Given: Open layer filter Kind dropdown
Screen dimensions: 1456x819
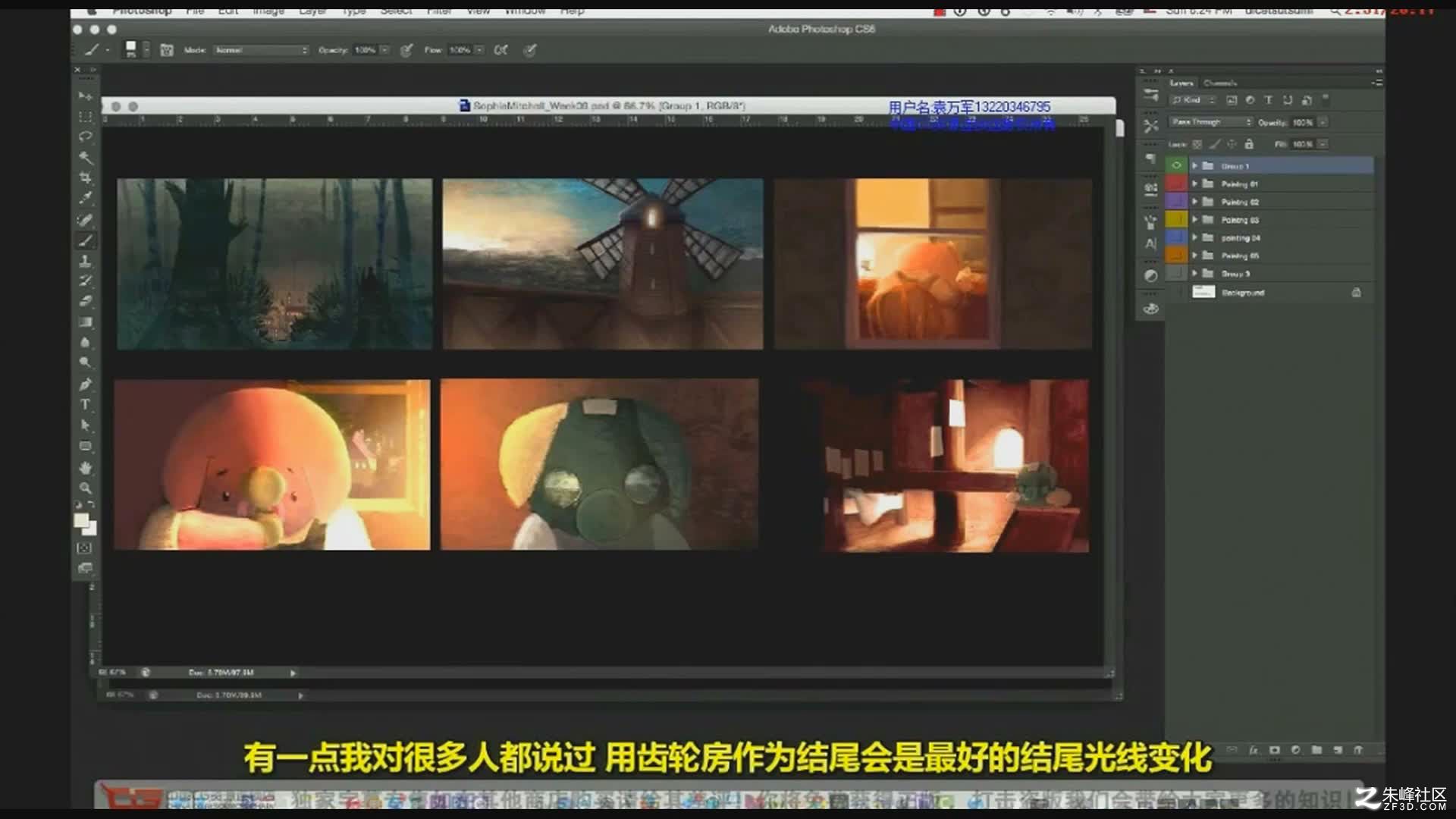Looking at the screenshot, I should 1193,100.
